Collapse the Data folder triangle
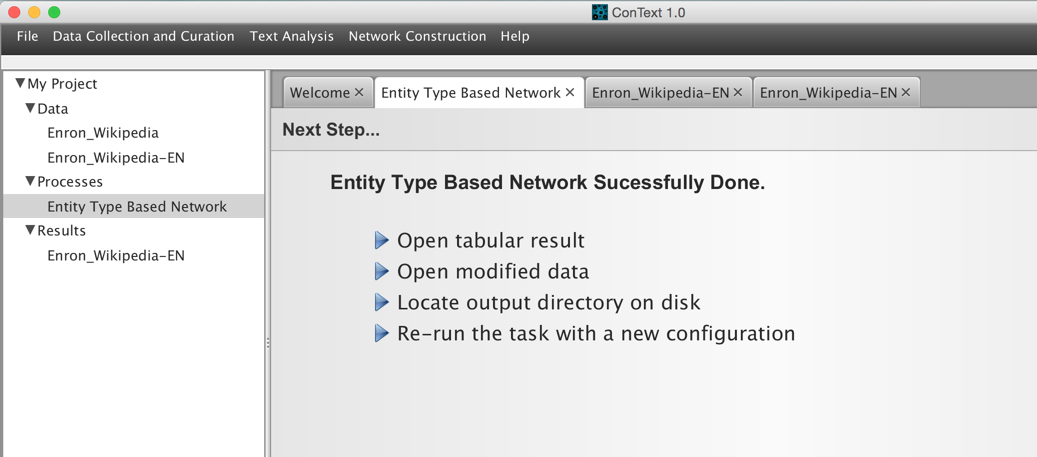 30,108
